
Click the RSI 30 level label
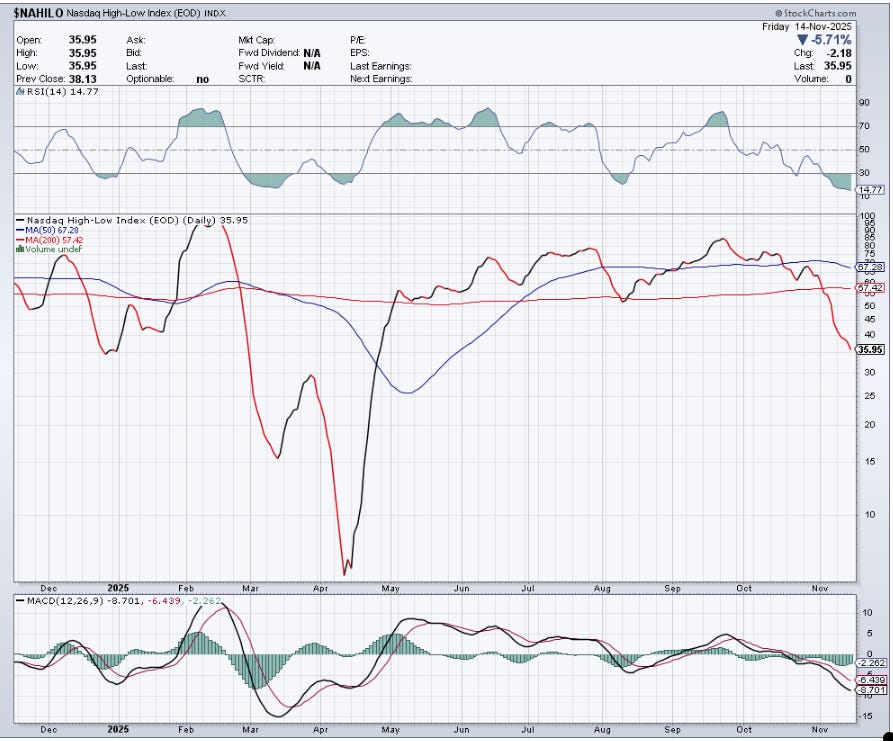[x=864, y=173]
